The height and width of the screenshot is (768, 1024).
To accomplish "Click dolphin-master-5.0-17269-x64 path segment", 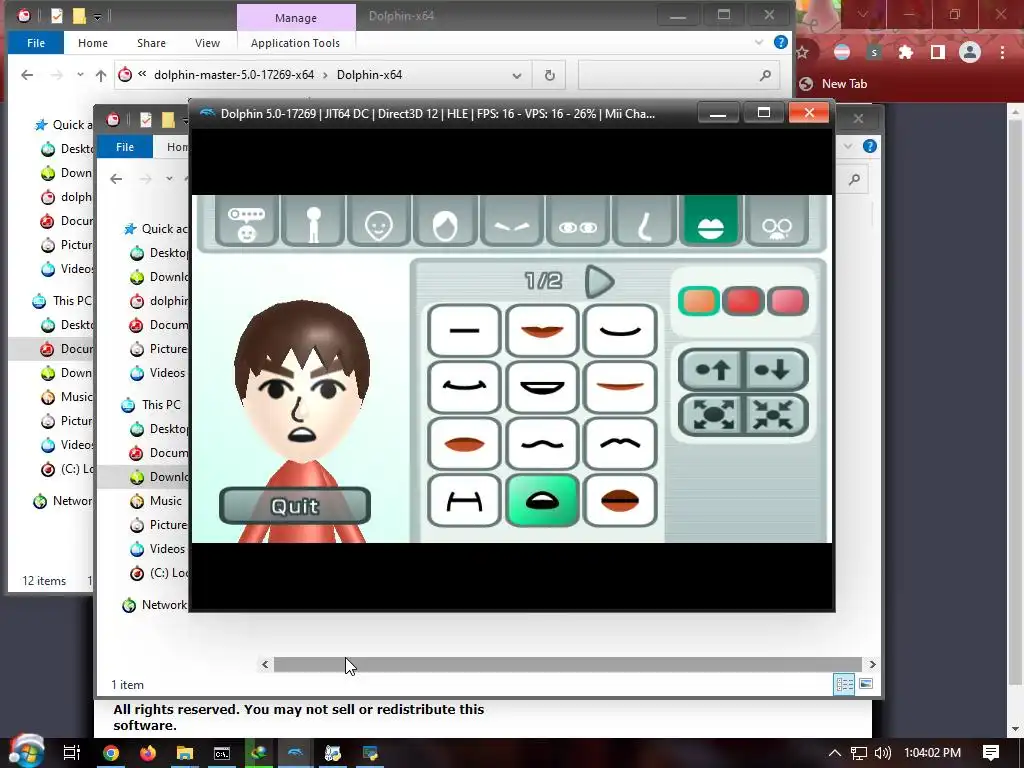I will (x=234, y=75).
